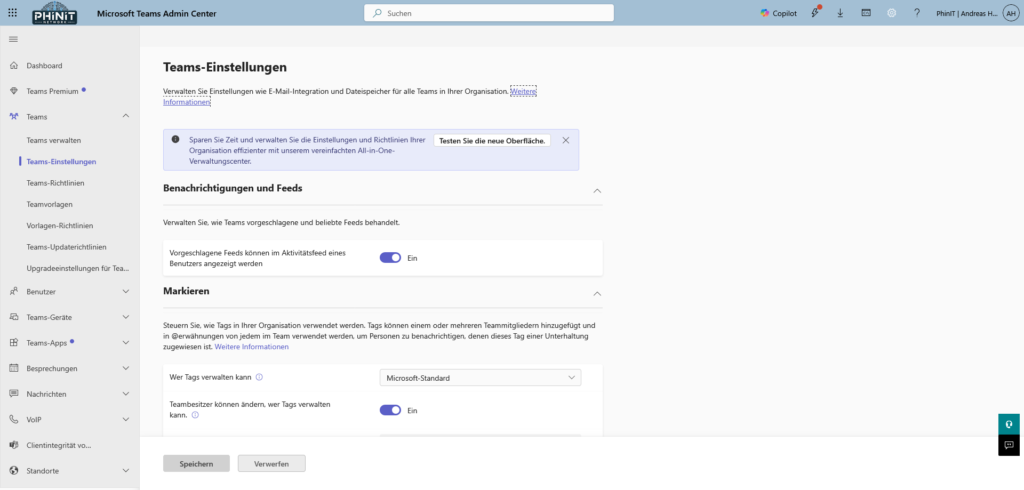Expand the Benutzer navigation group
This screenshot has width=1024, height=490.
point(125,291)
